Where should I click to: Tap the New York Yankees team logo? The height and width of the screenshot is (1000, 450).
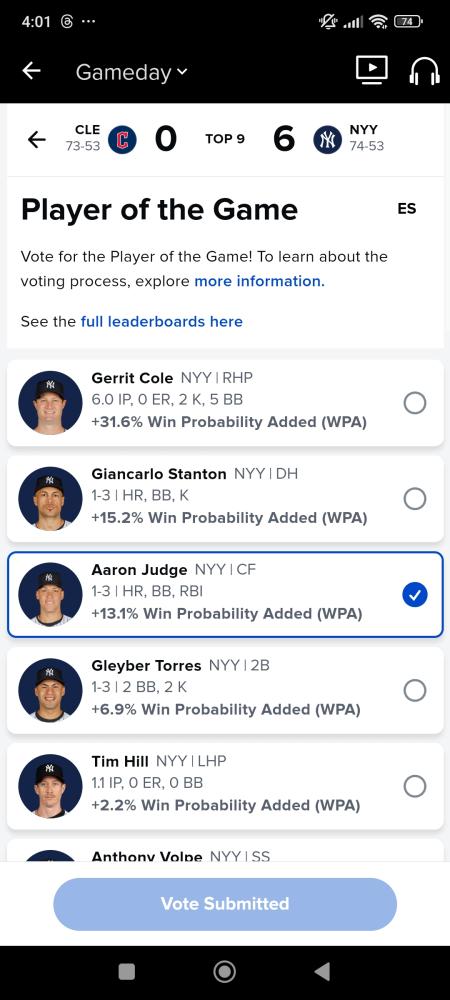tap(328, 140)
